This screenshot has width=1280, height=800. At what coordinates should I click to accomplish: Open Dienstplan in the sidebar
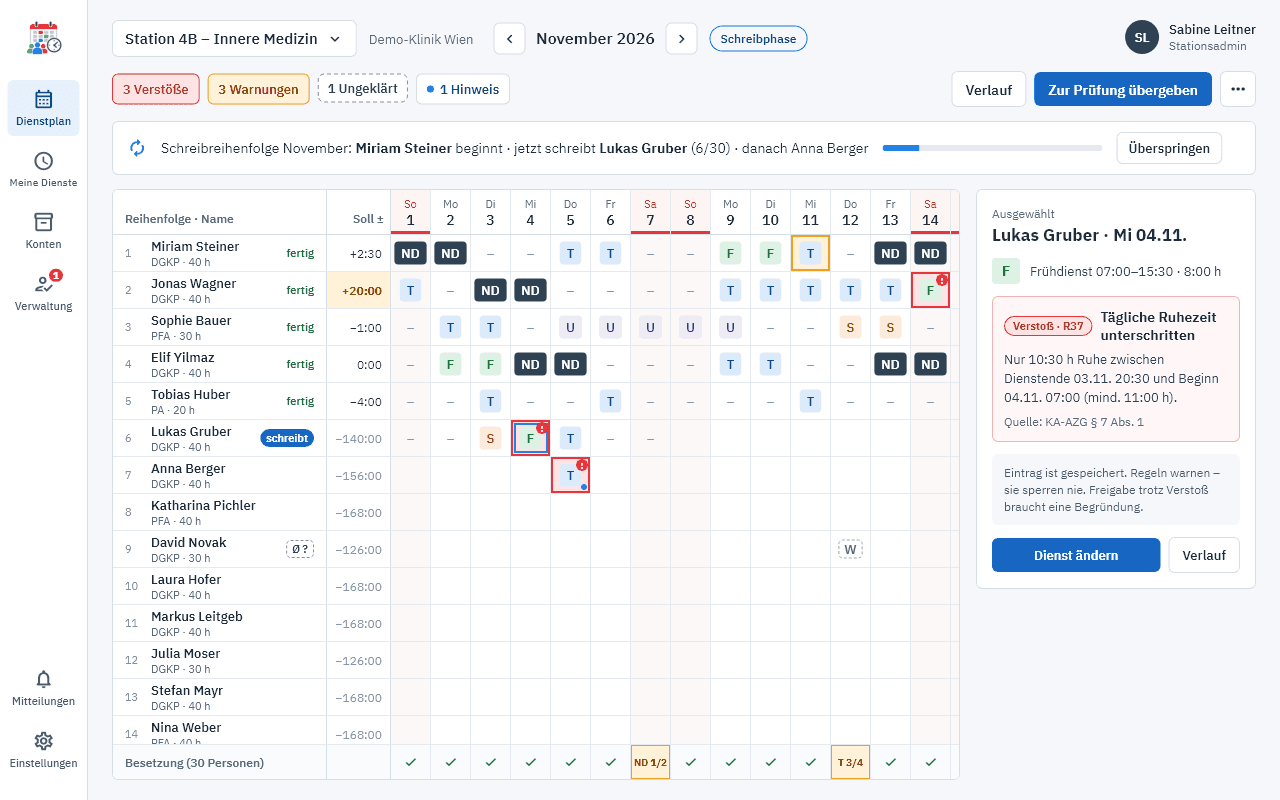(44, 108)
